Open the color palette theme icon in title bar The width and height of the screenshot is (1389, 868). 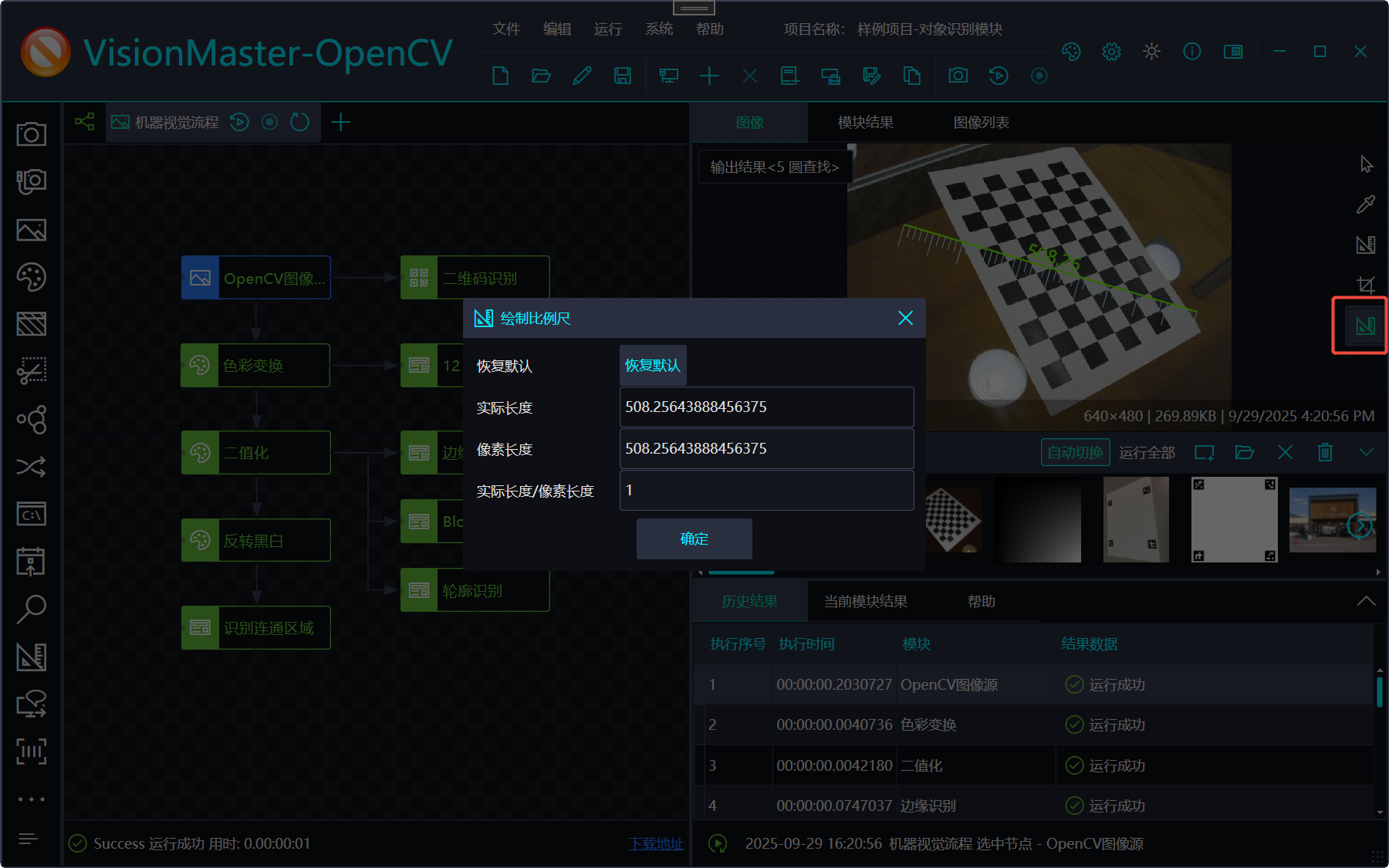(x=1071, y=52)
